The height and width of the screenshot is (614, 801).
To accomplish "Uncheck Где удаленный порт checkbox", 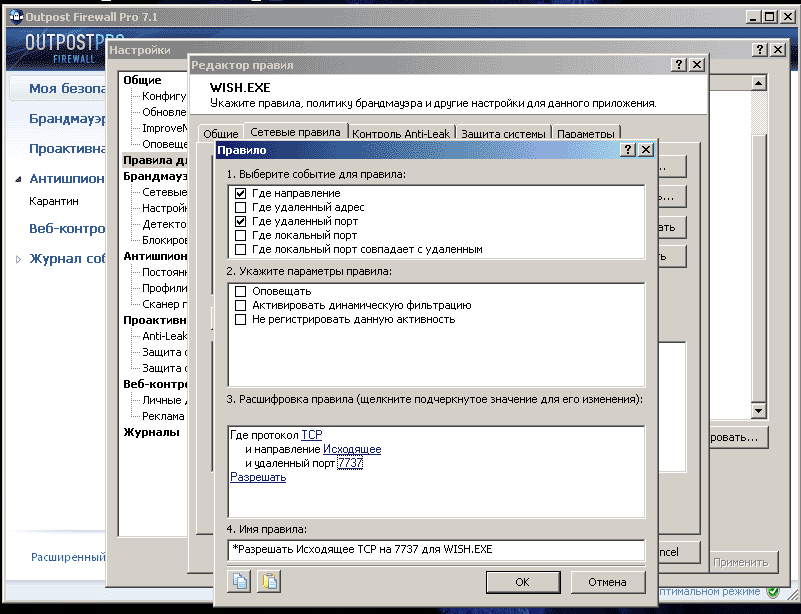I will click(x=240, y=222).
